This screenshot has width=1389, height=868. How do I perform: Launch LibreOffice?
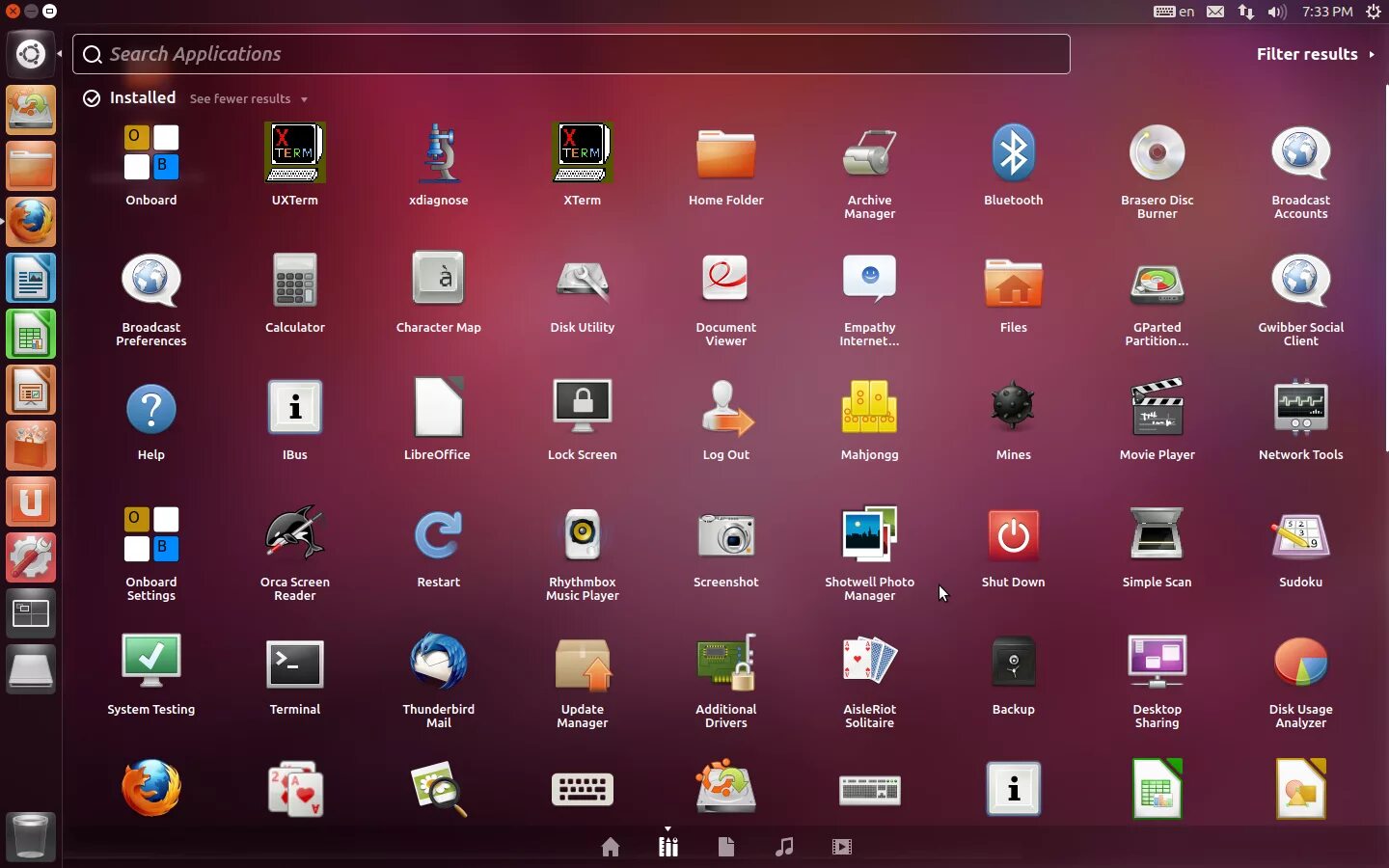439,409
